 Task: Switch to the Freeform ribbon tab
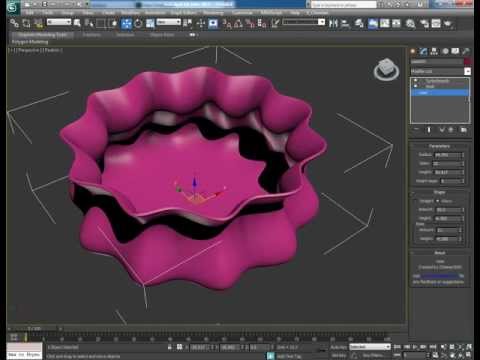(x=91, y=34)
